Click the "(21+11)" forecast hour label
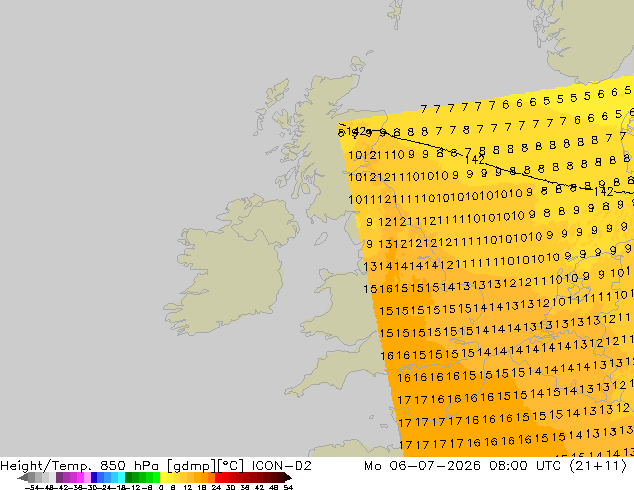The height and width of the screenshot is (490, 634). 598,465
